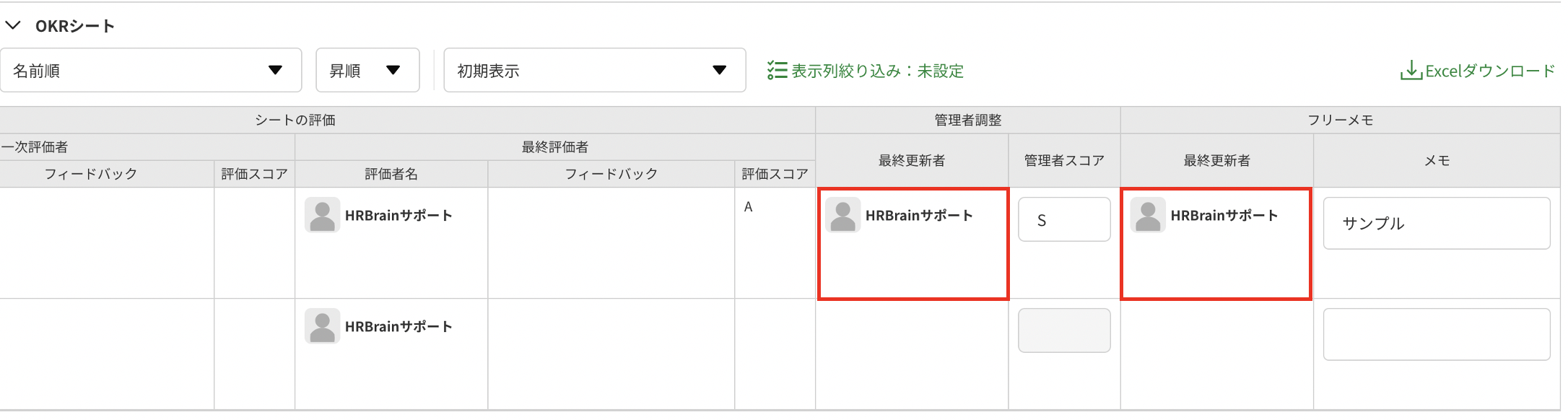
Task: Click the 表示列絞り込み filter list icon
Action: [777, 71]
